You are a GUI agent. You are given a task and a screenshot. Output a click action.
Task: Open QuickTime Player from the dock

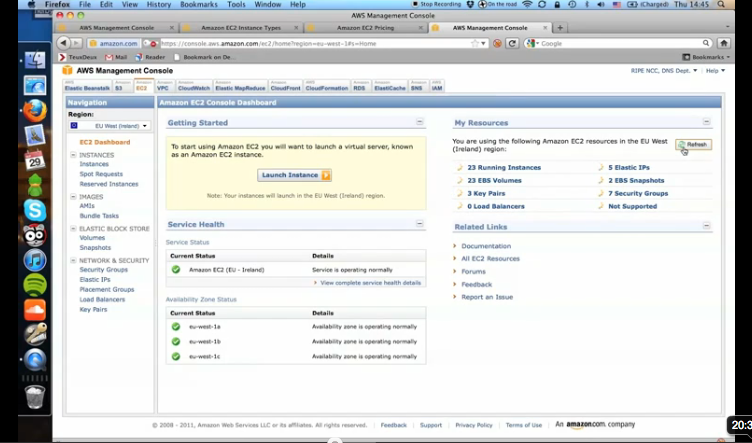[x=35, y=360]
